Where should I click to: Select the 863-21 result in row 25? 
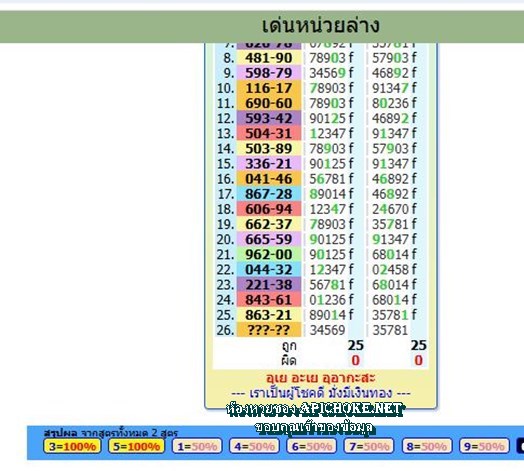tap(269, 315)
